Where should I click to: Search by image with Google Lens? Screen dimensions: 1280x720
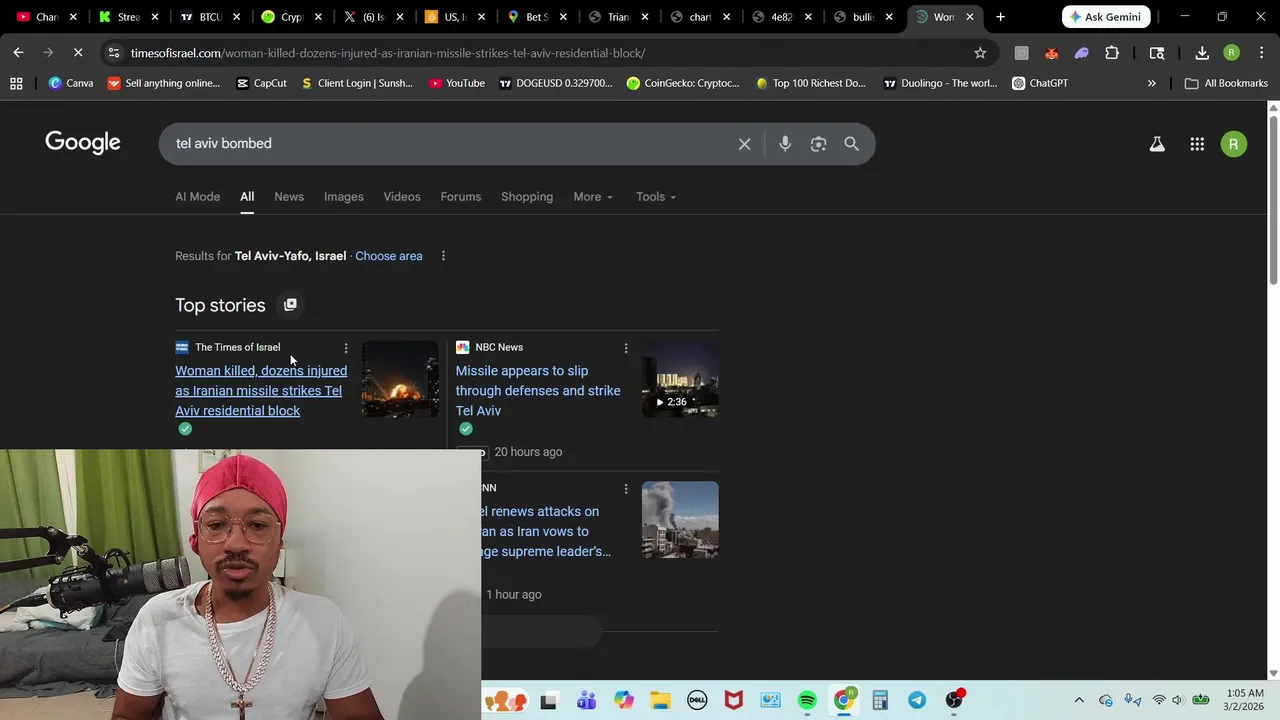[818, 144]
